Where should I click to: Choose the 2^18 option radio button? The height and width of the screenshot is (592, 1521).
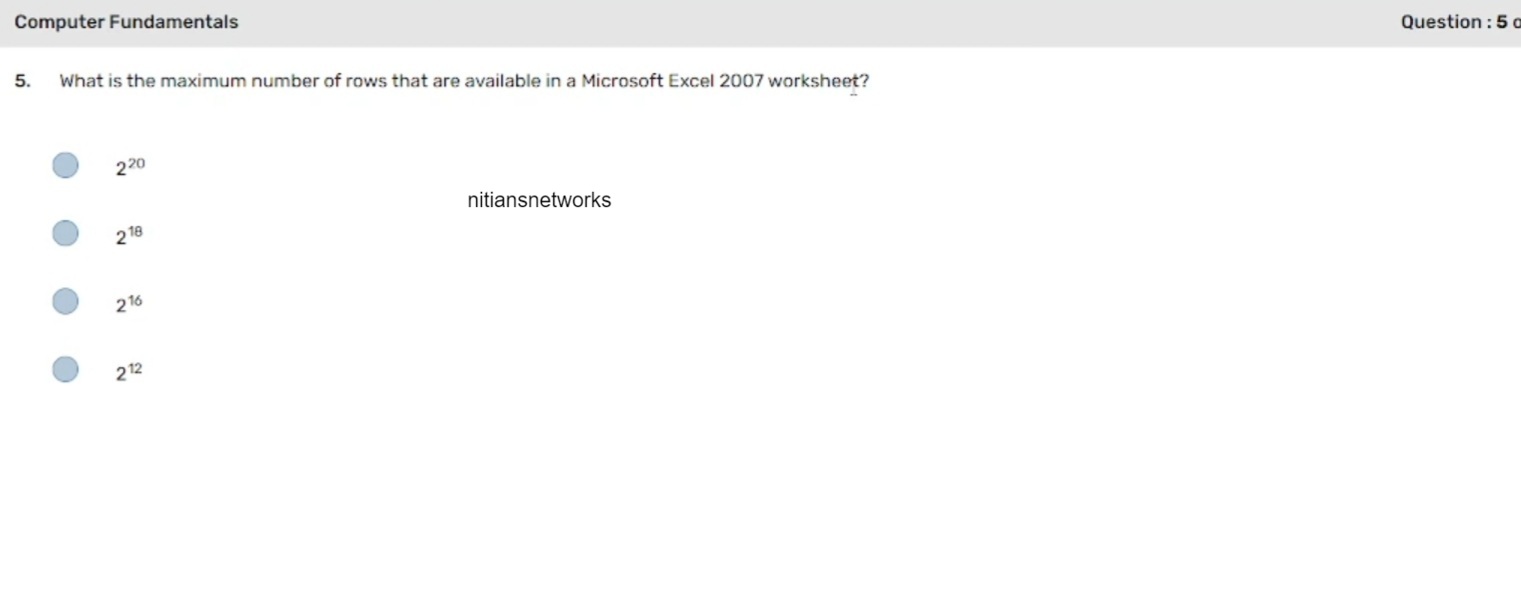click(x=65, y=233)
